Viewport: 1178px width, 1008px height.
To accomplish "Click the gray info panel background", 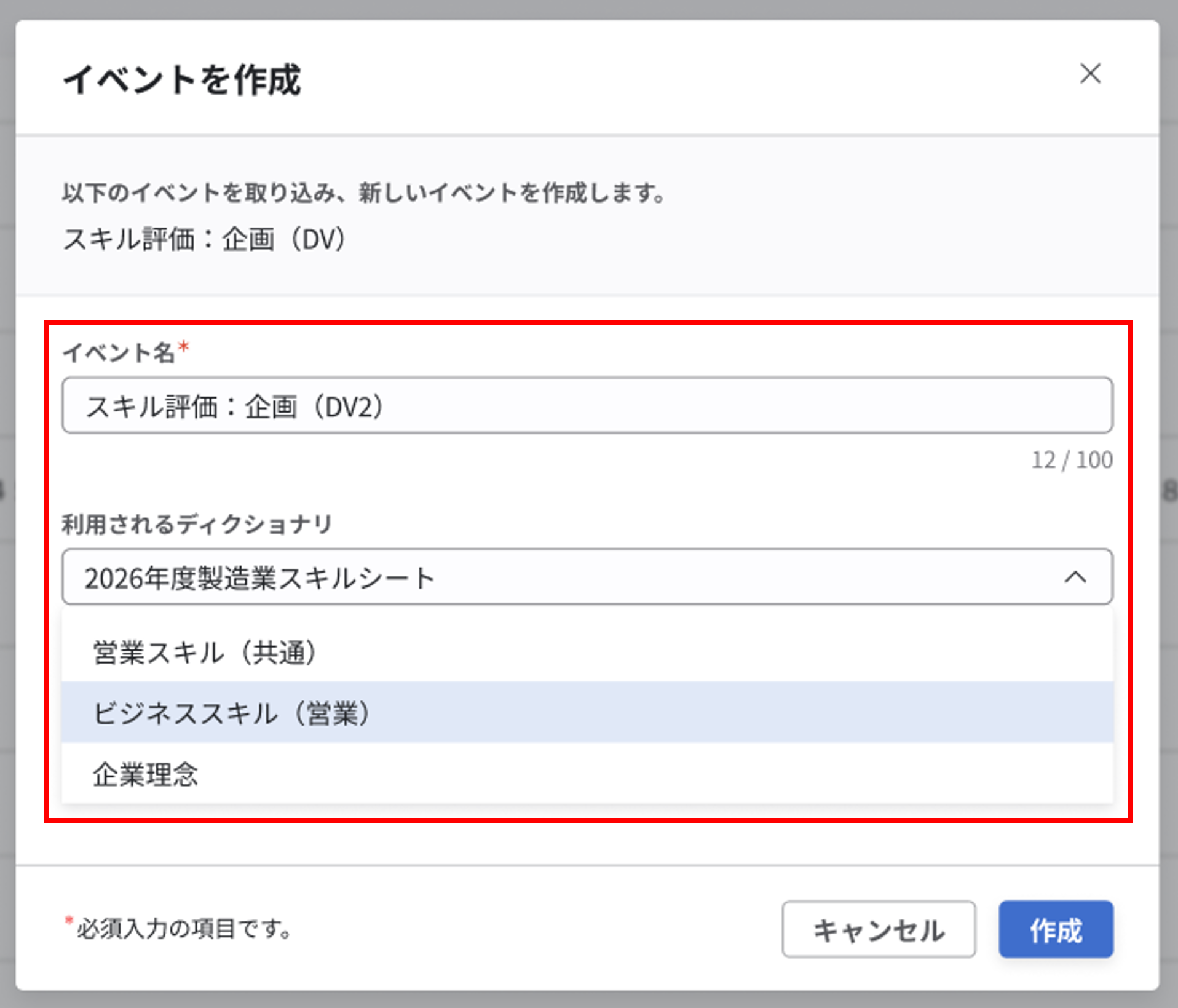I will 861,246.
